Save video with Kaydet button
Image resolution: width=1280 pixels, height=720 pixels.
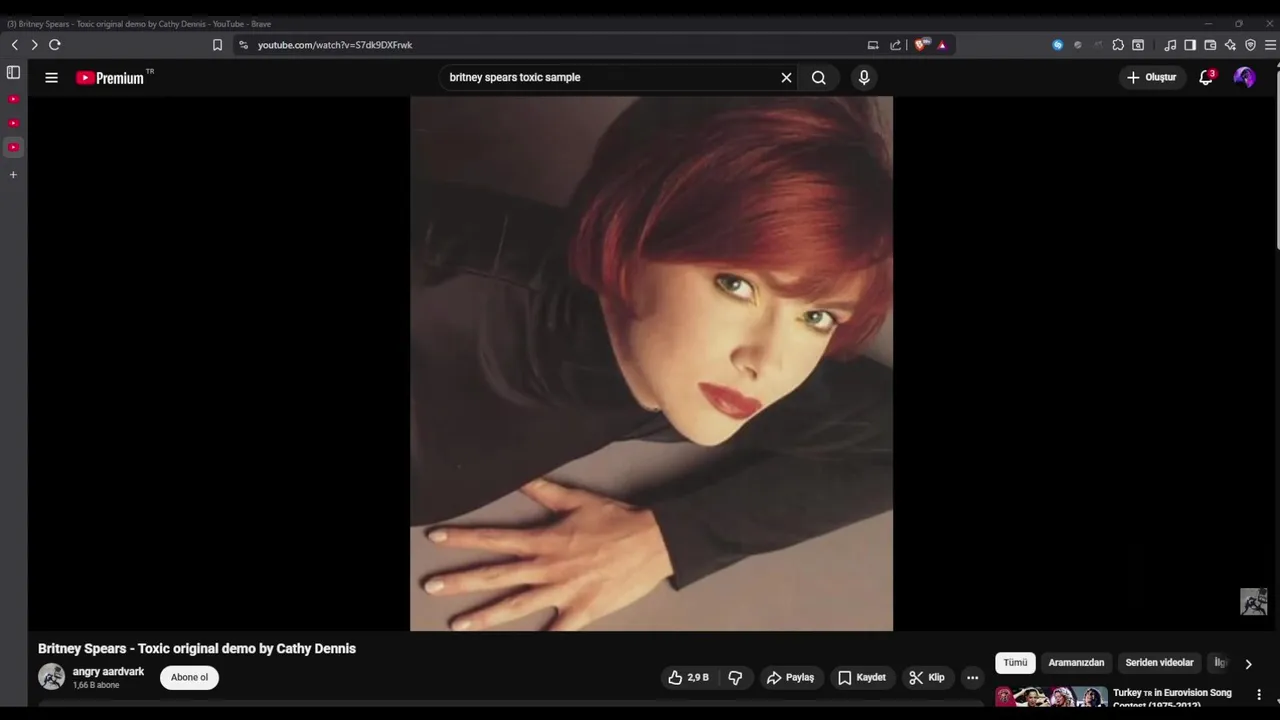pyautogui.click(x=861, y=677)
